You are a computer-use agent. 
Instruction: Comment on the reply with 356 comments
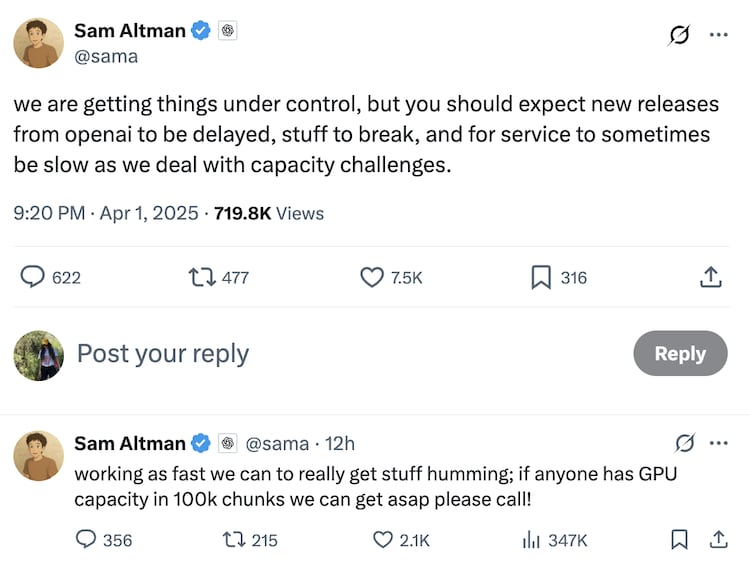[x=86, y=540]
